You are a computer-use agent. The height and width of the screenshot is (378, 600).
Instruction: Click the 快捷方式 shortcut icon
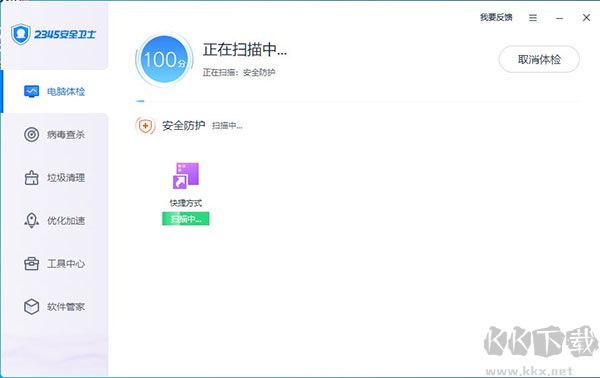click(186, 176)
